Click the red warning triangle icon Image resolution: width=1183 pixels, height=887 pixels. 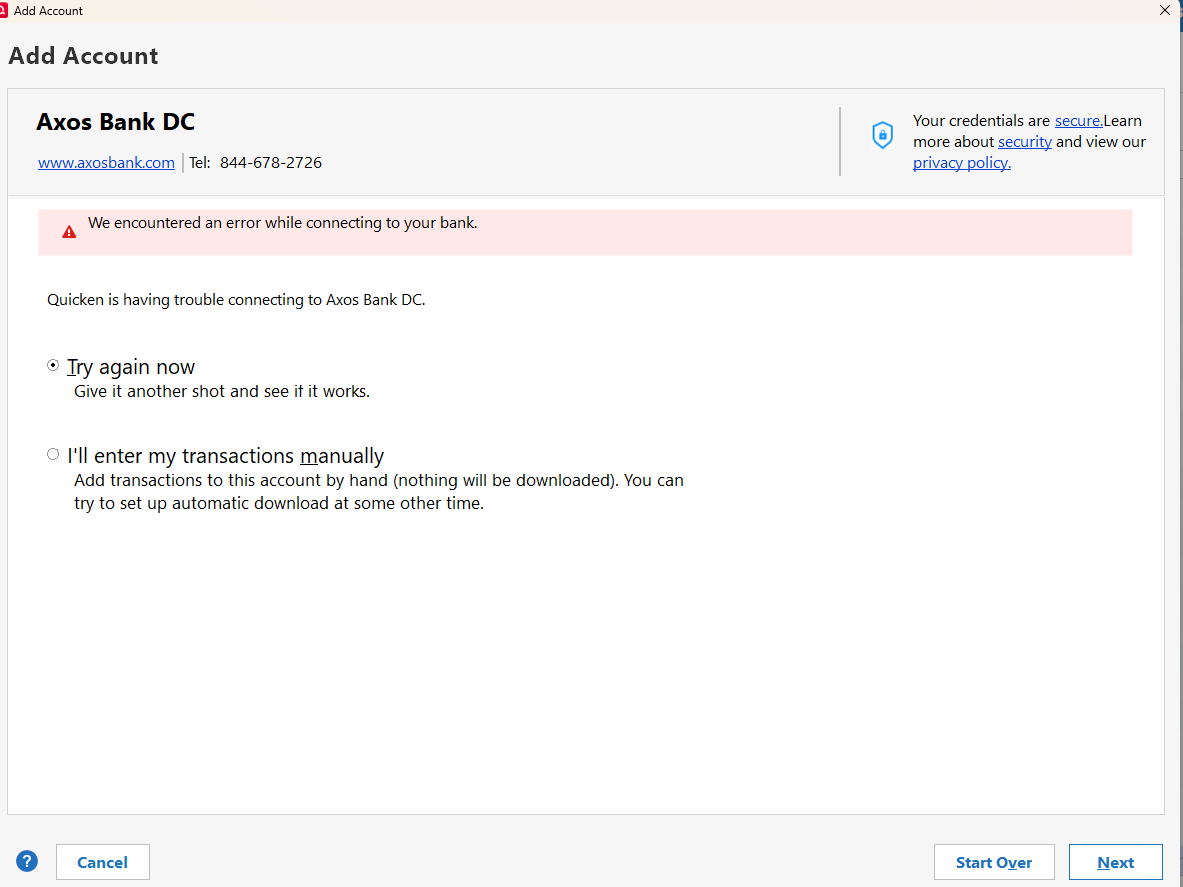coord(69,232)
